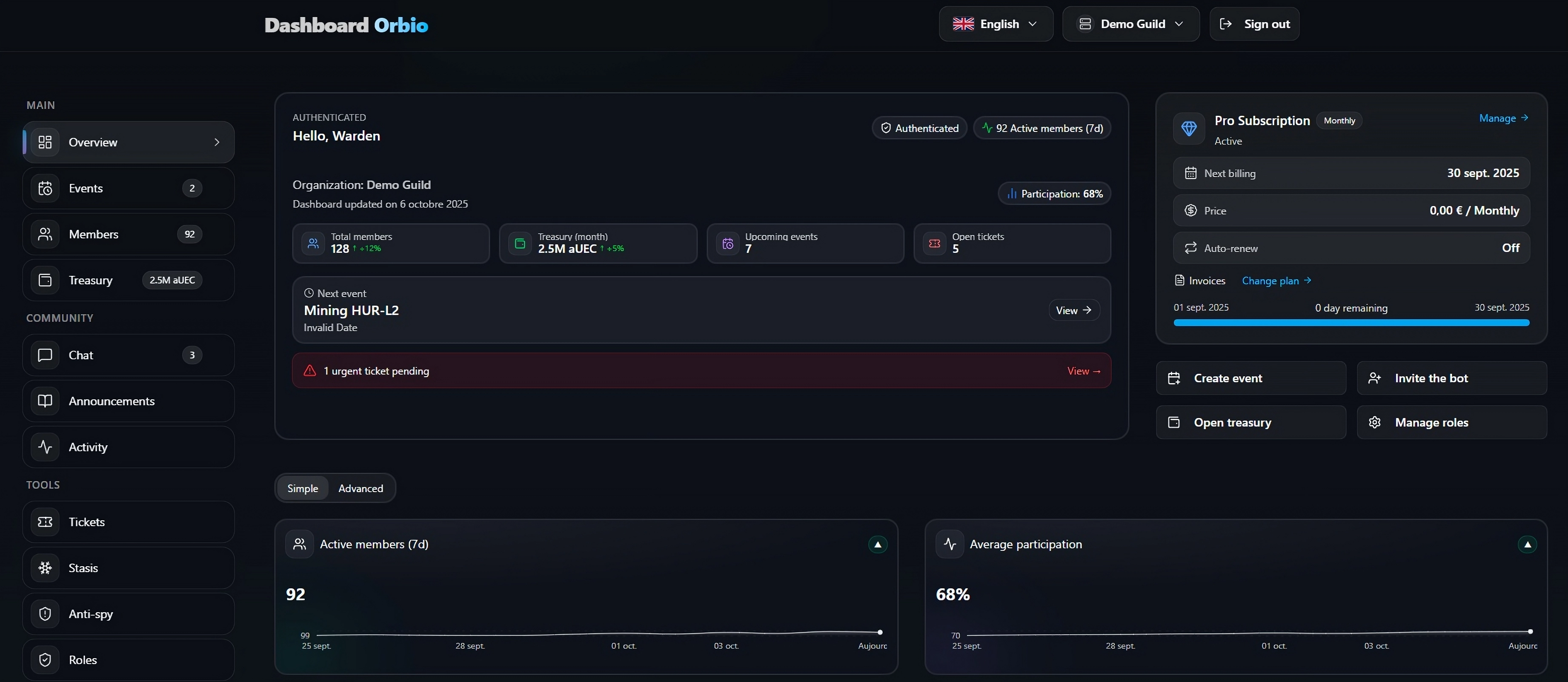Switch to Simple view mode

point(303,488)
